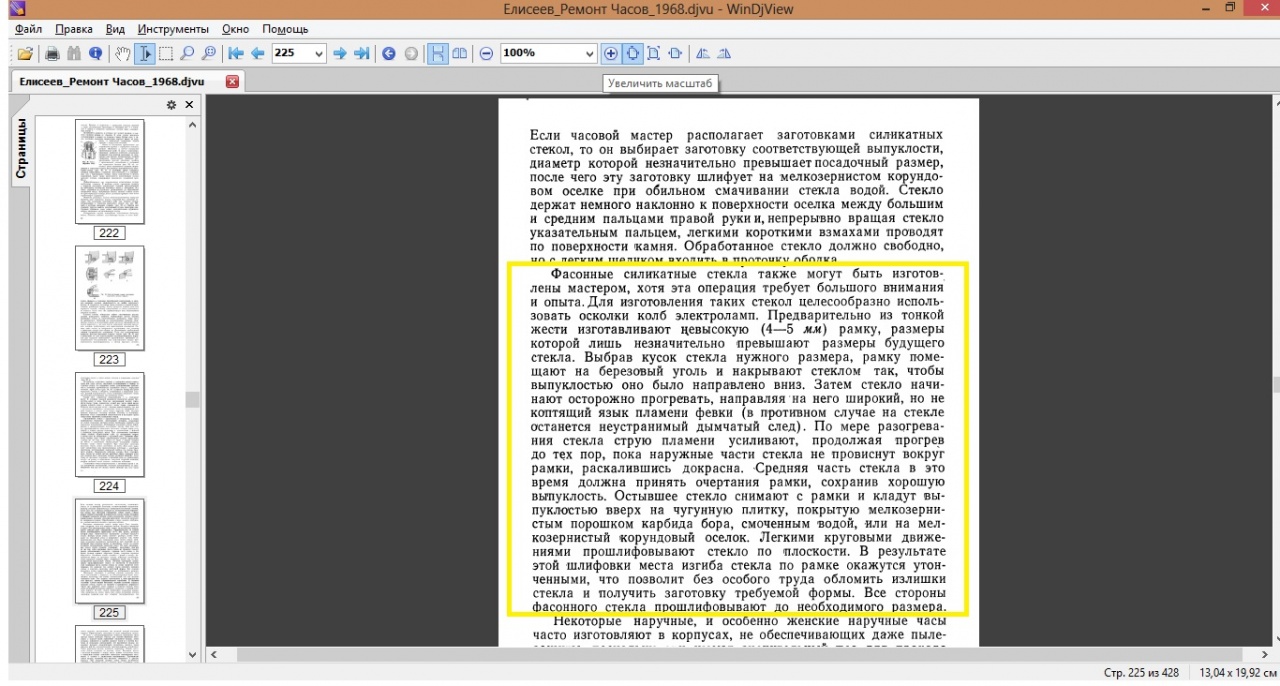This screenshot has width=1280, height=686.
Task: Open Find with the binoculars icon
Action: pos(74,54)
